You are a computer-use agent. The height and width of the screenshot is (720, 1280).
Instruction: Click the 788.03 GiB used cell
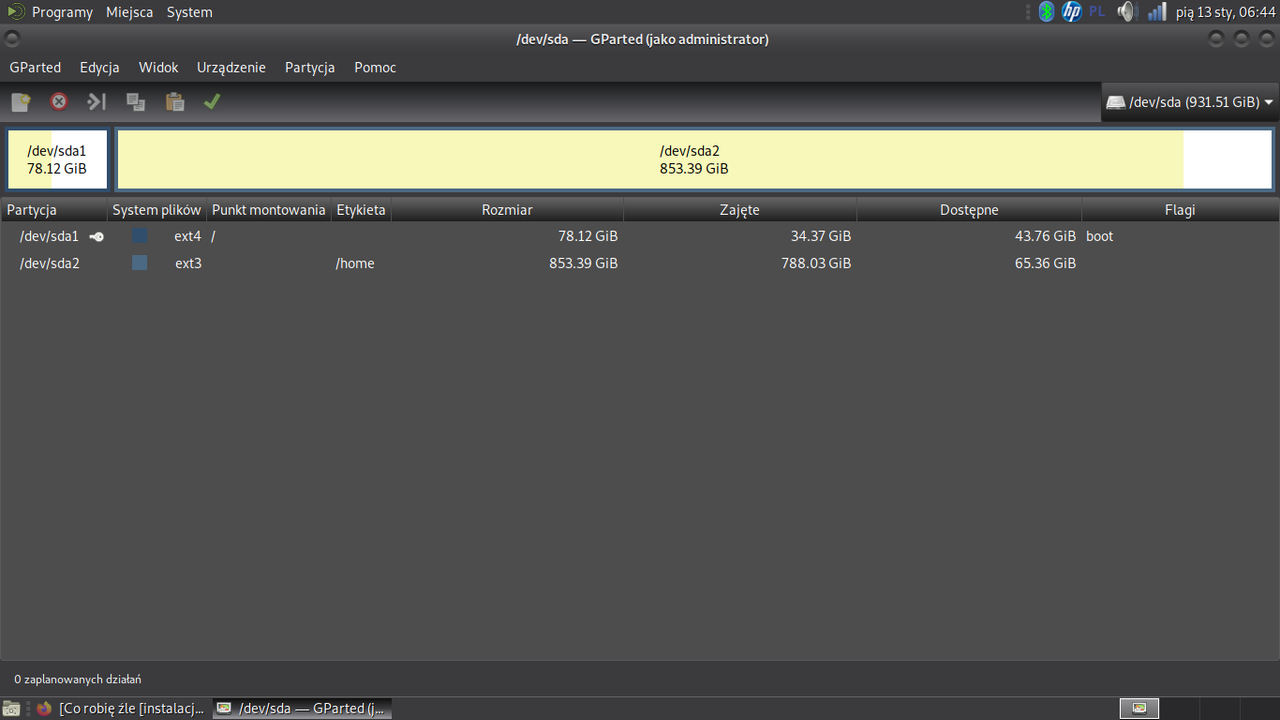click(816, 263)
